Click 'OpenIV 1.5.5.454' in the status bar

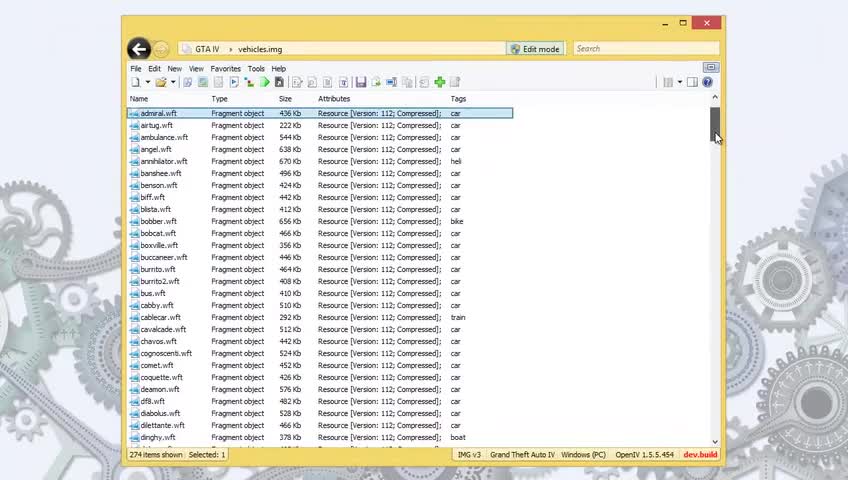click(x=645, y=455)
